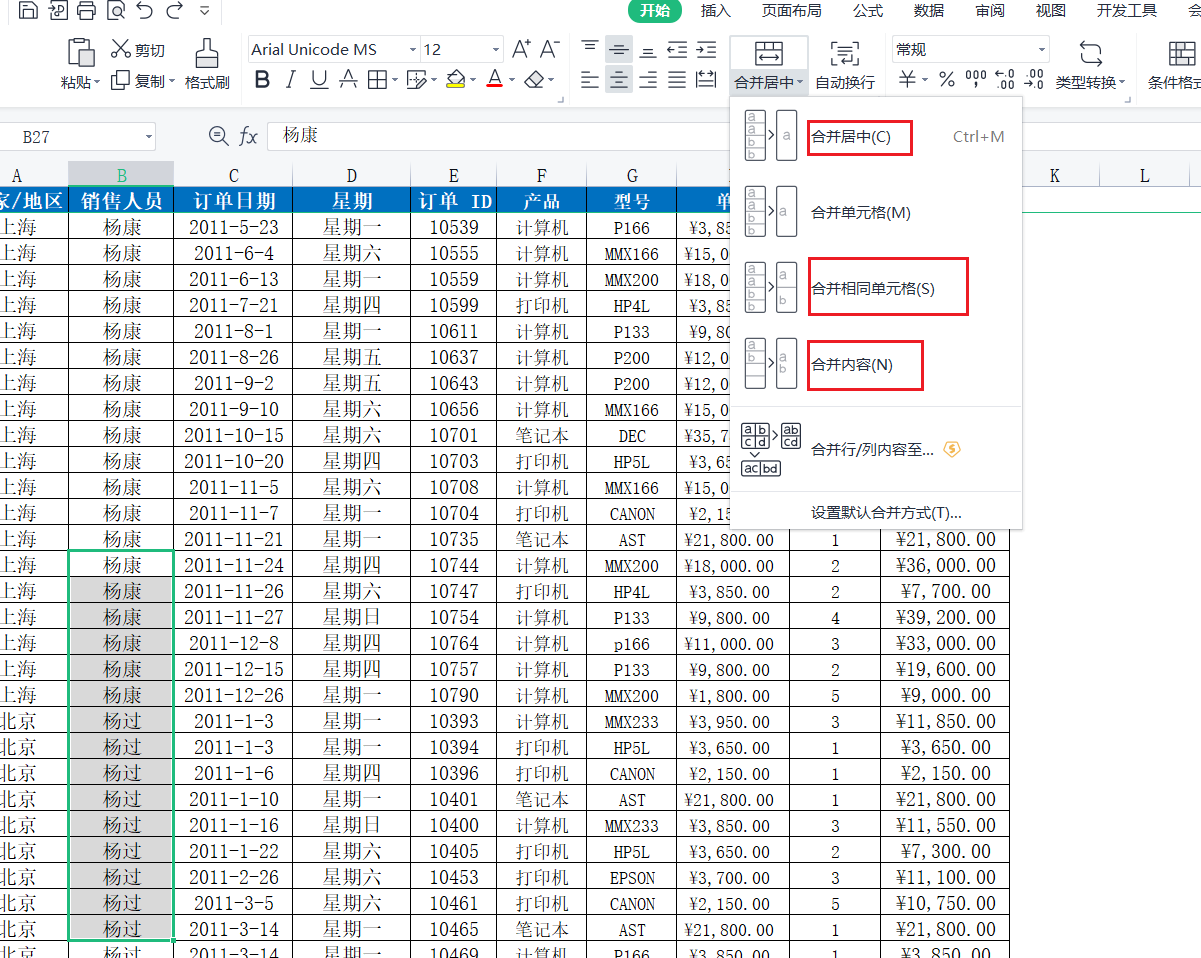The image size is (1201, 958).
Task: Click the Format Painter (格式刷) brush icon
Action: tap(207, 53)
